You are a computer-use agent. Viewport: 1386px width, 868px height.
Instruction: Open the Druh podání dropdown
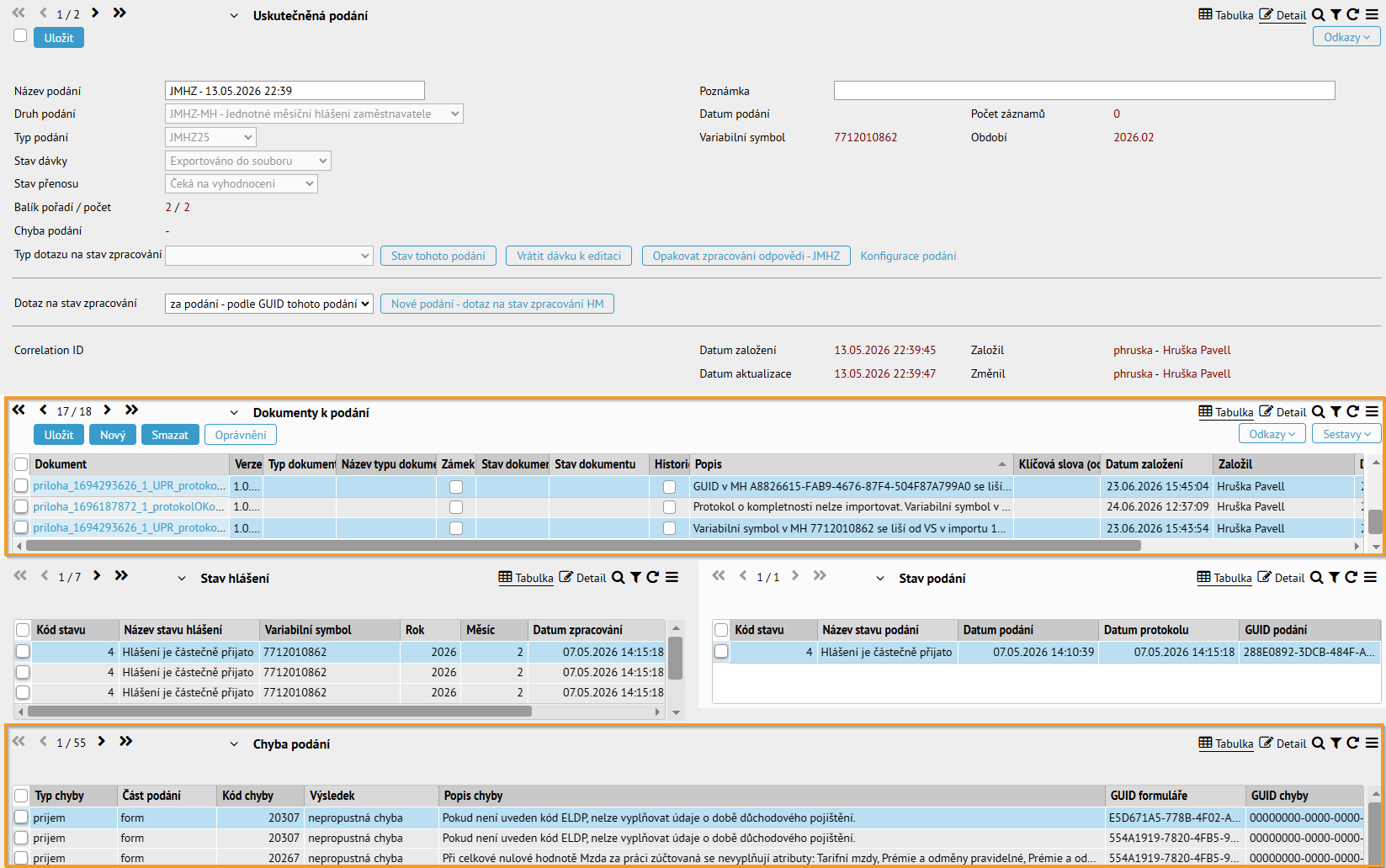(314, 114)
